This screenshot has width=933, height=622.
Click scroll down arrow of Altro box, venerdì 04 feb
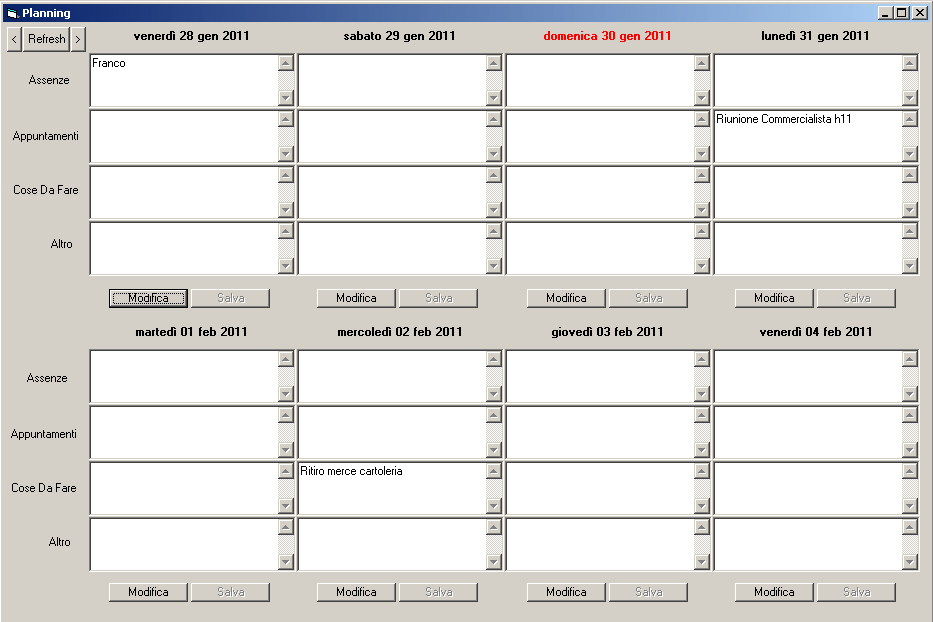tap(910, 562)
